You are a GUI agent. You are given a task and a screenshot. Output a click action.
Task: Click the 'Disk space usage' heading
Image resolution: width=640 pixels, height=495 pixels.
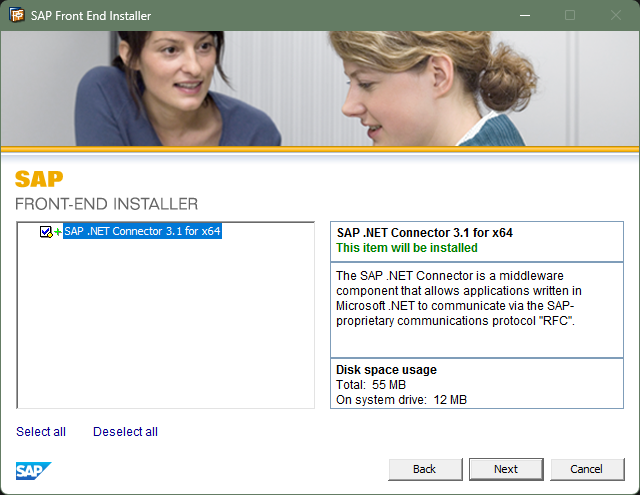pyautogui.click(x=386, y=370)
